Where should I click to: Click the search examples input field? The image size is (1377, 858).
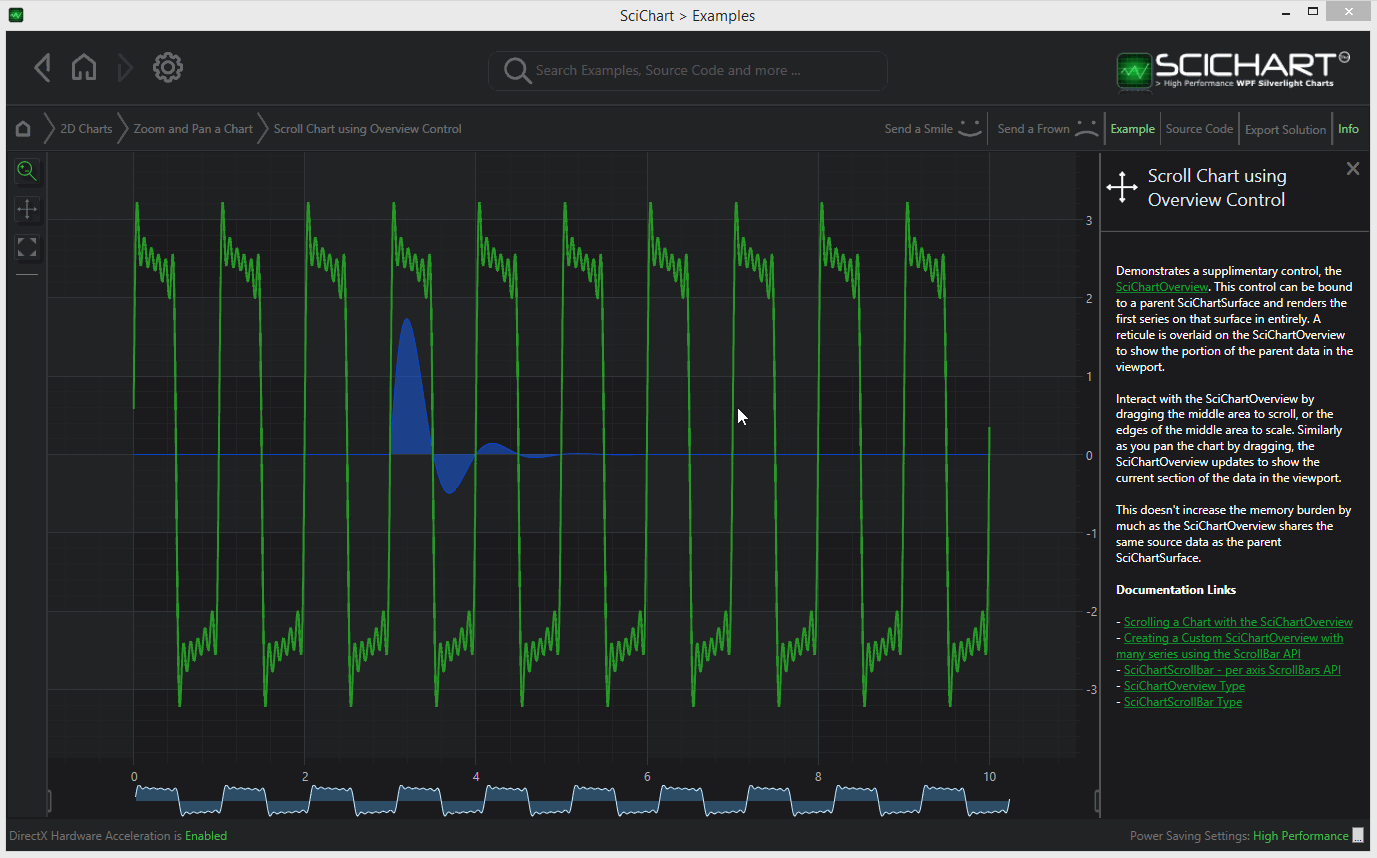pos(687,70)
